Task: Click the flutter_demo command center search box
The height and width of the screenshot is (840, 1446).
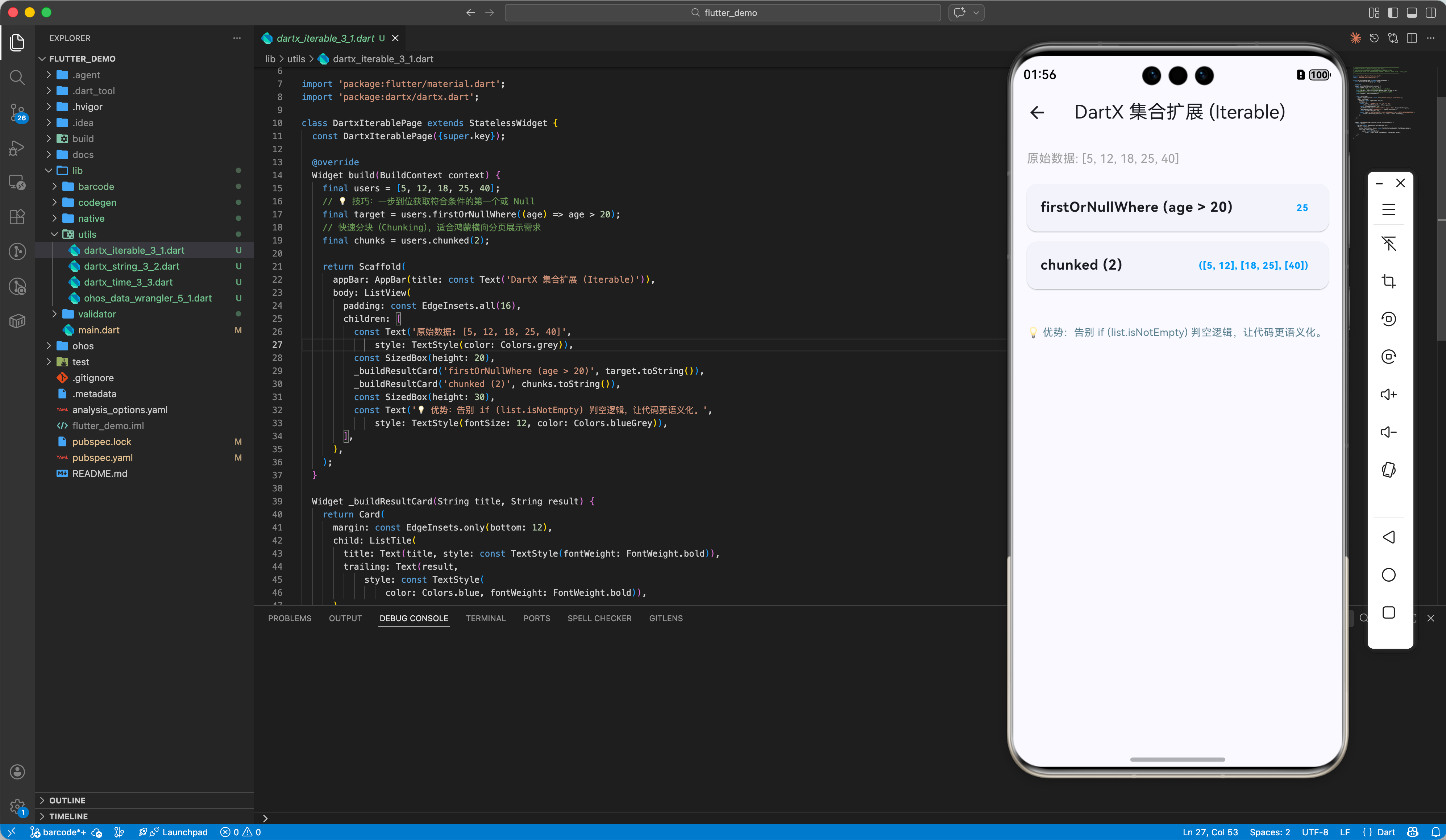Action: pyautogui.click(x=722, y=13)
